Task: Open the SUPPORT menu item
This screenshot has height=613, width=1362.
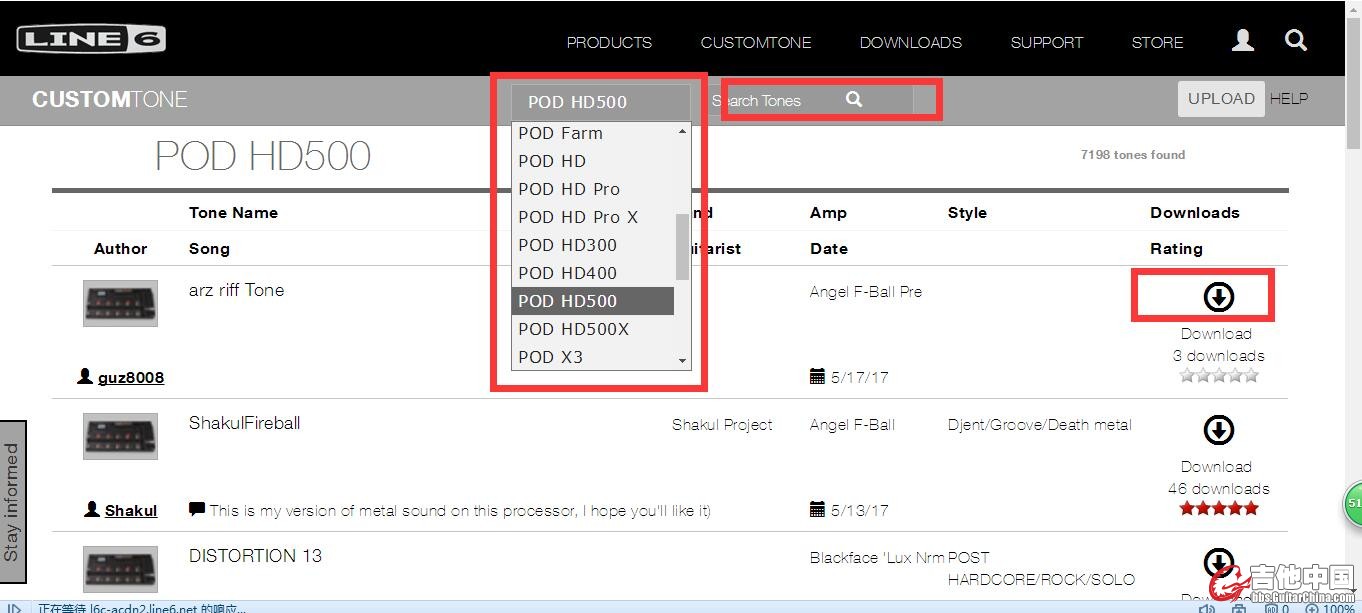Action: click(x=1046, y=43)
